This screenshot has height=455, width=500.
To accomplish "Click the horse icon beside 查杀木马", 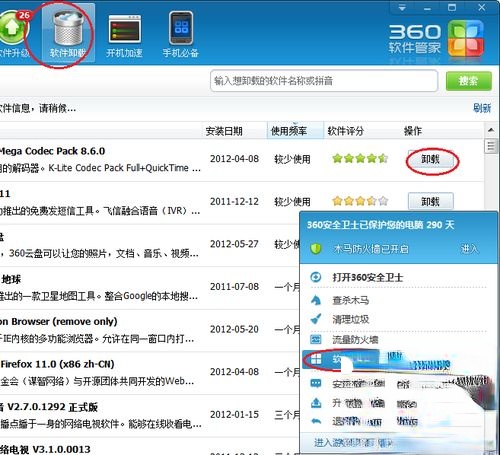I will 315,300.
